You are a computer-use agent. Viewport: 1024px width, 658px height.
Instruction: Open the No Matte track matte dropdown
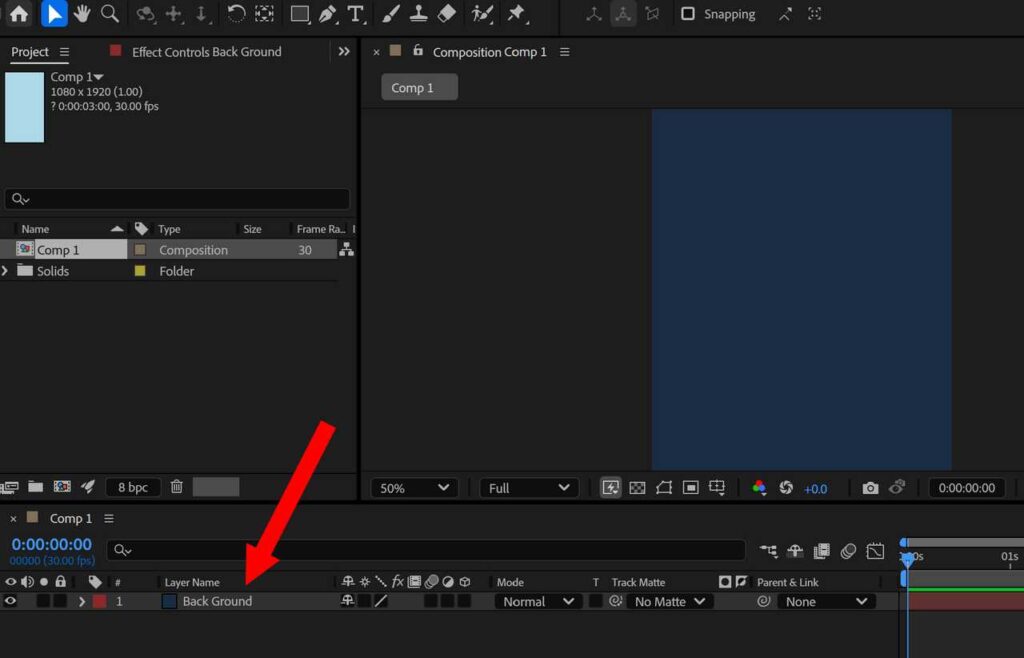[x=670, y=601]
